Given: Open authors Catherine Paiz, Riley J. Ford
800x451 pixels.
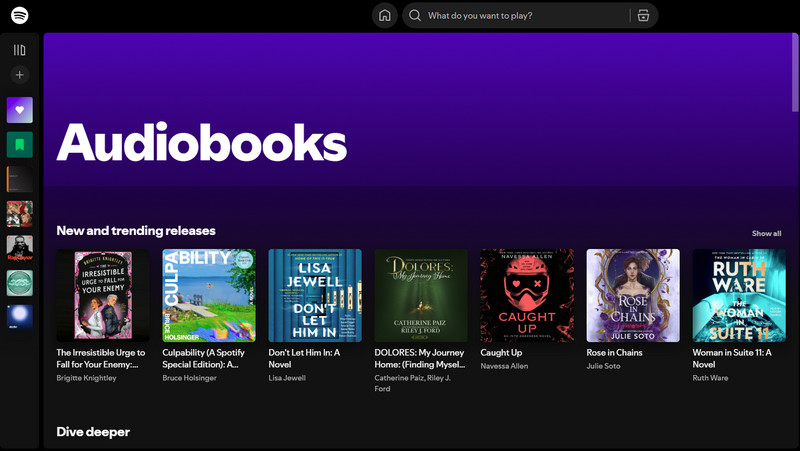Looking at the screenshot, I should tap(412, 383).
